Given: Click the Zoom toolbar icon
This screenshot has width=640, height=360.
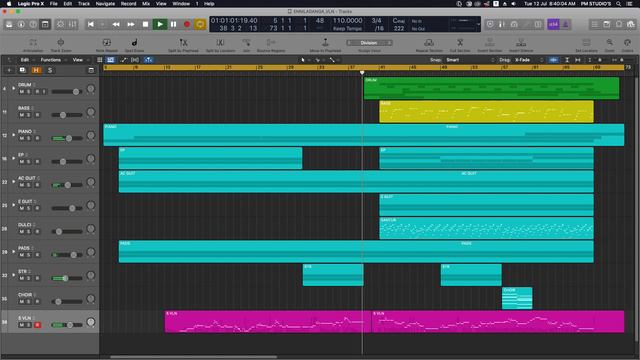Looking at the screenshot, I should 609,42.
